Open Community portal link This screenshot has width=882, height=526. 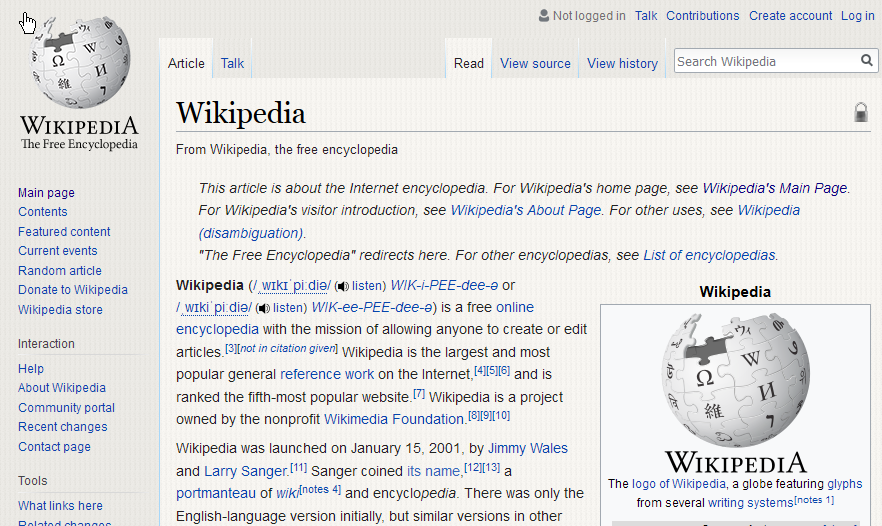coord(66,408)
